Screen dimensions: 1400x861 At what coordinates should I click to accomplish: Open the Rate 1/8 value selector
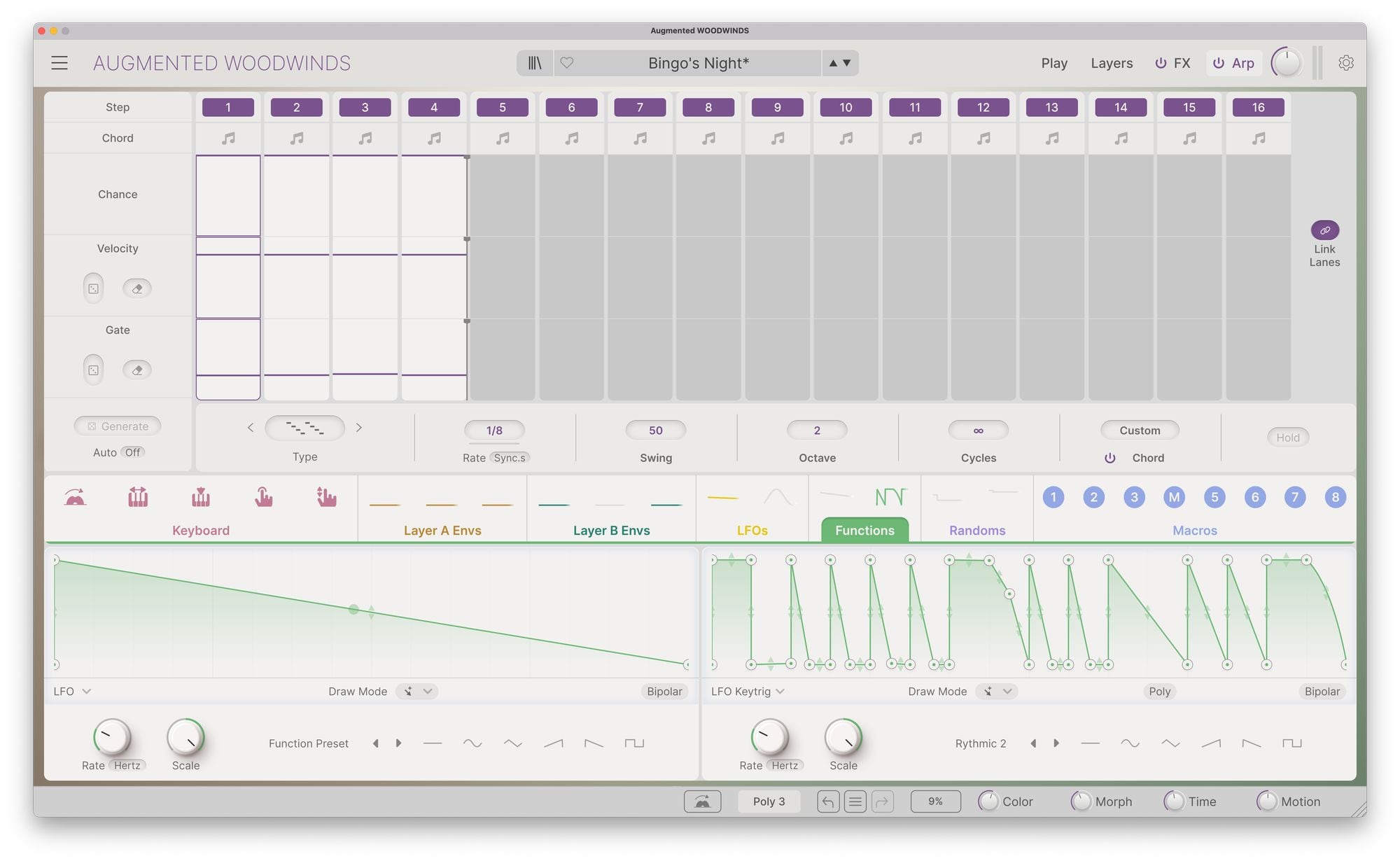tap(494, 430)
